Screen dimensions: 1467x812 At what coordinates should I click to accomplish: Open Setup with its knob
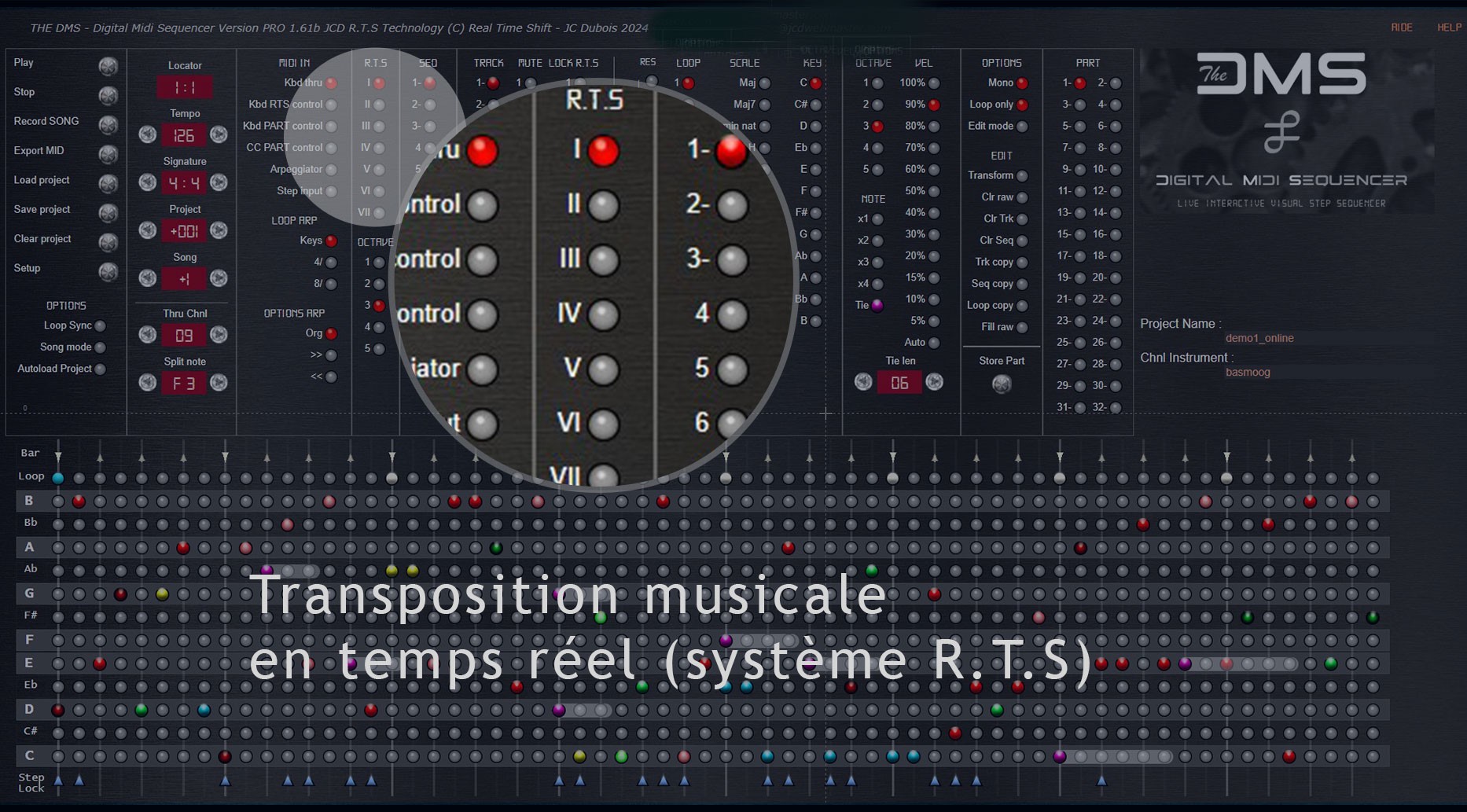108,272
